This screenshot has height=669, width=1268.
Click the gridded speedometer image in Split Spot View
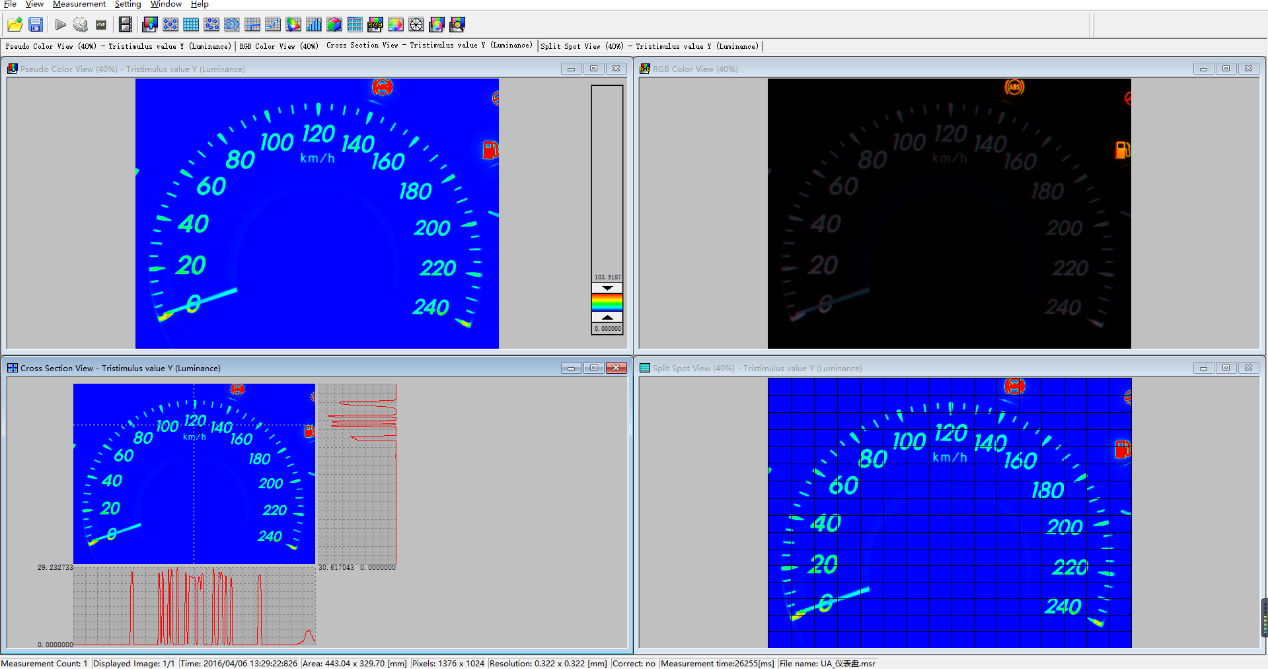tap(949, 513)
